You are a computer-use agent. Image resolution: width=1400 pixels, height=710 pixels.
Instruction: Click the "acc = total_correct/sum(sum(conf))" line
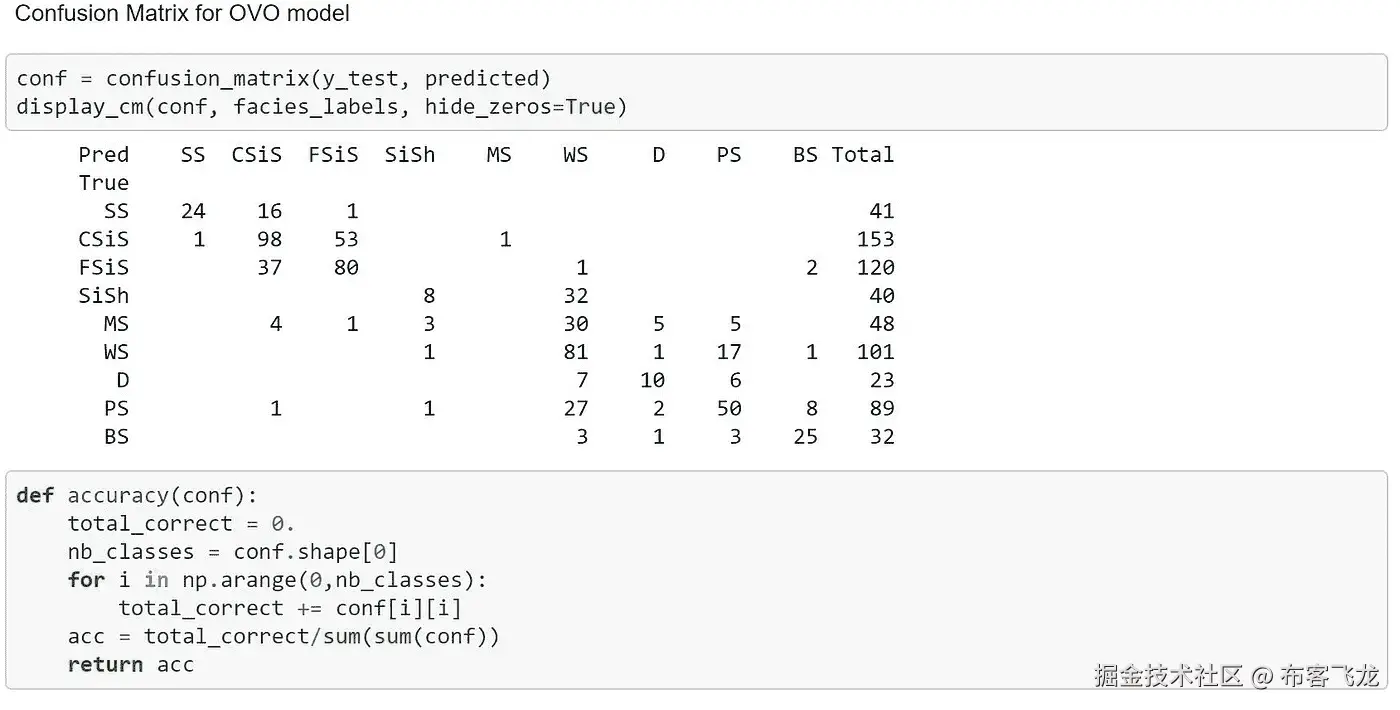[283, 637]
